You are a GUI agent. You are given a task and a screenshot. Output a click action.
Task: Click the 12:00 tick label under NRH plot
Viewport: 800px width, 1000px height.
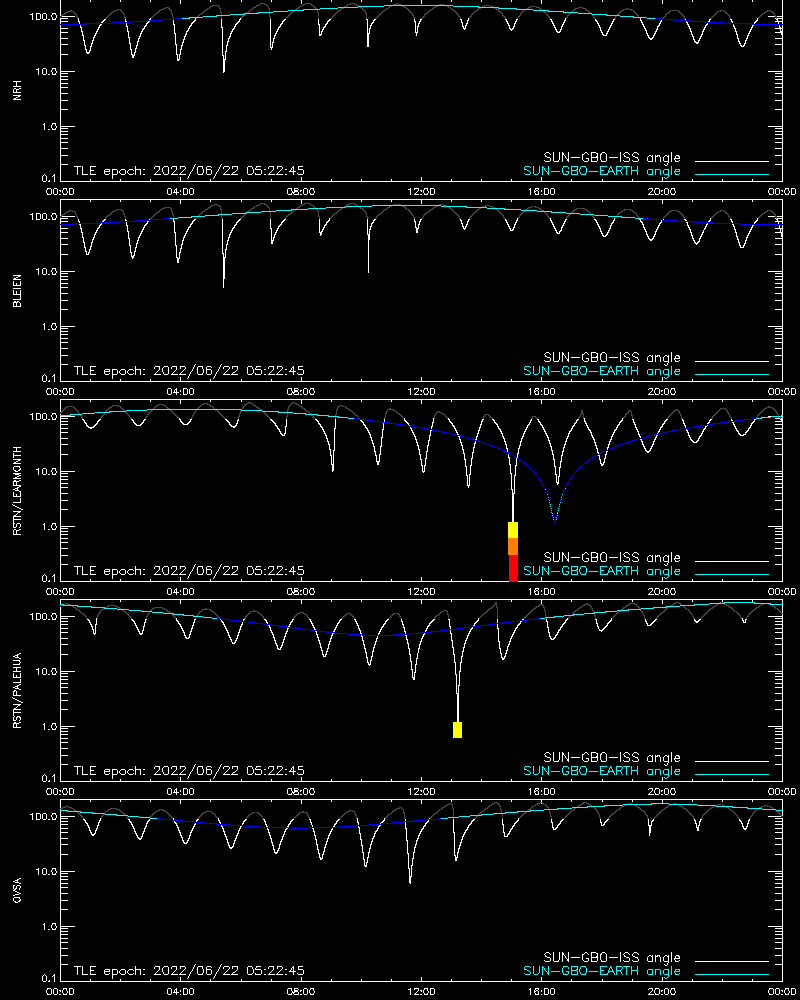421,191
